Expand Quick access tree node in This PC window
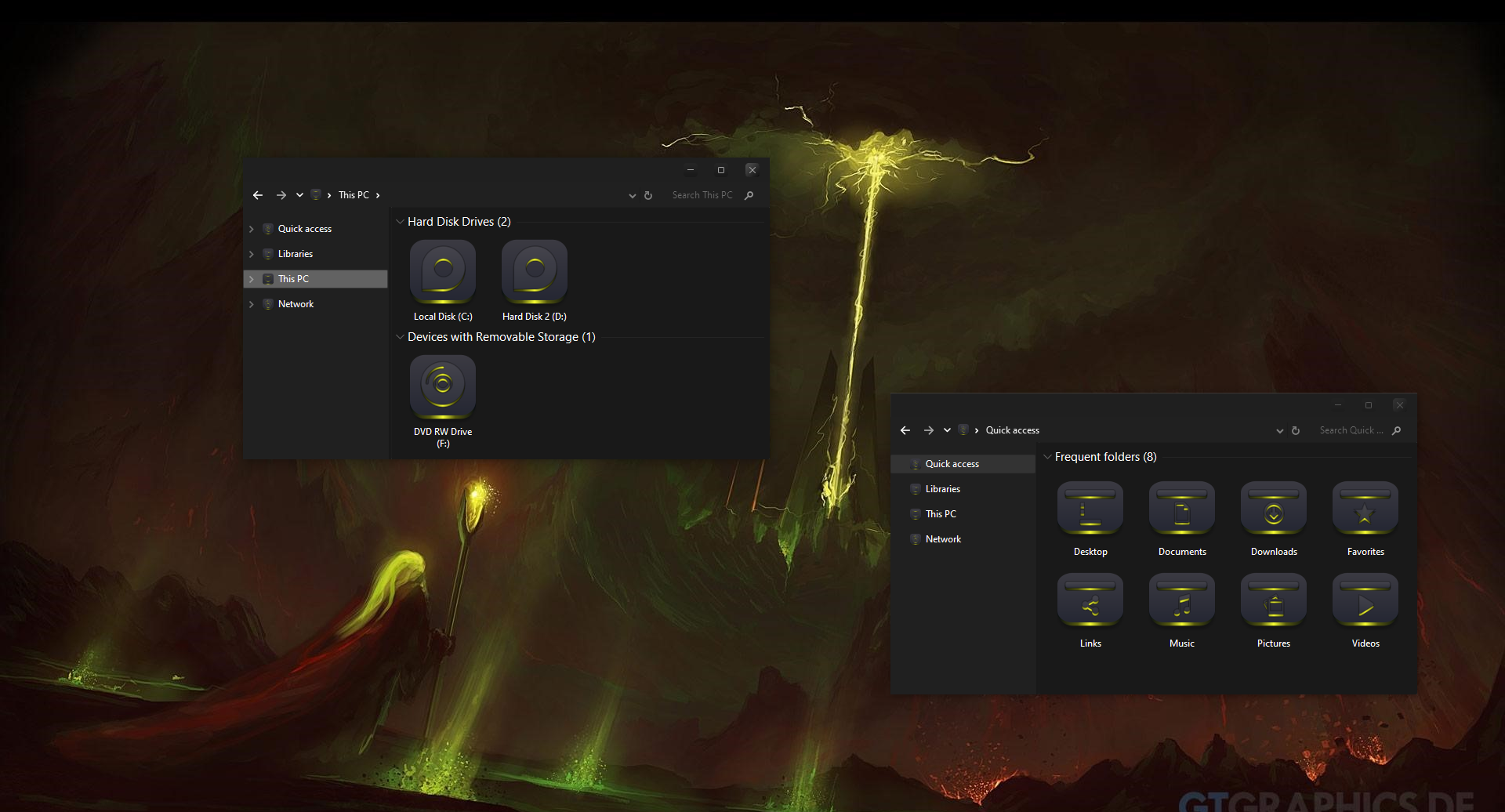Viewport: 1505px width, 812px height. pyautogui.click(x=252, y=229)
